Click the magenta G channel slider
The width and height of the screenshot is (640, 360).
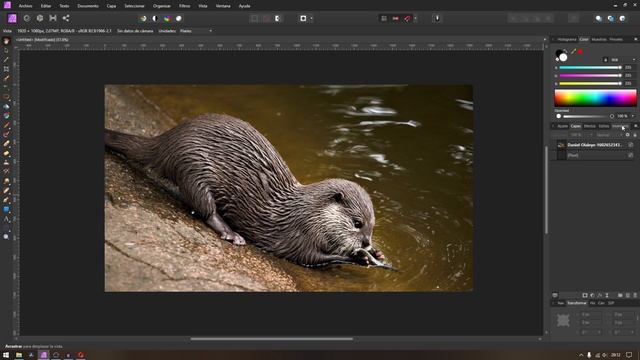point(590,76)
